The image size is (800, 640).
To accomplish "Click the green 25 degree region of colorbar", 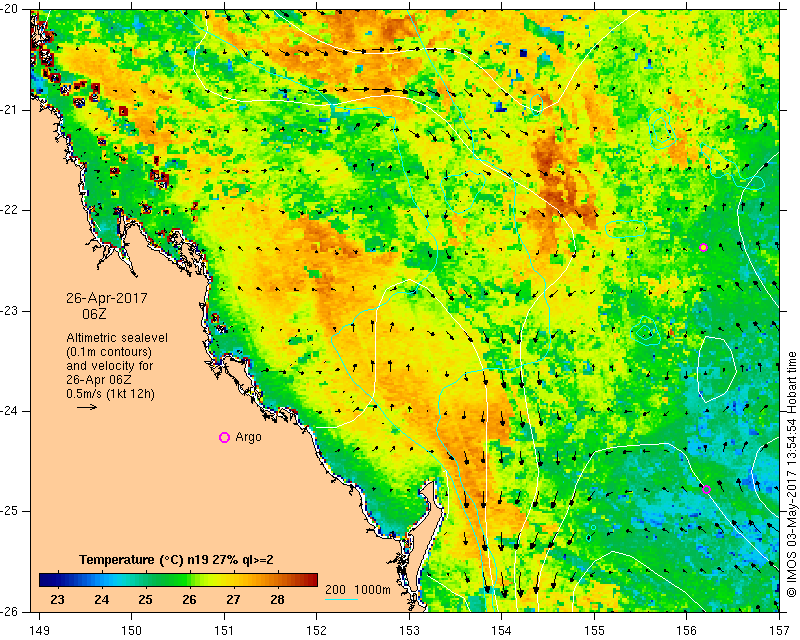I will (x=145, y=580).
